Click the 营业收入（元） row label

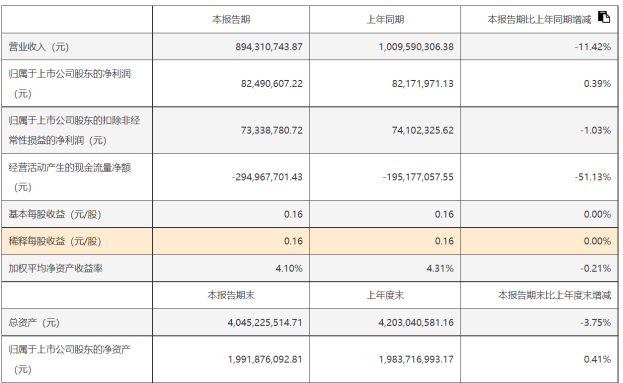(39, 47)
